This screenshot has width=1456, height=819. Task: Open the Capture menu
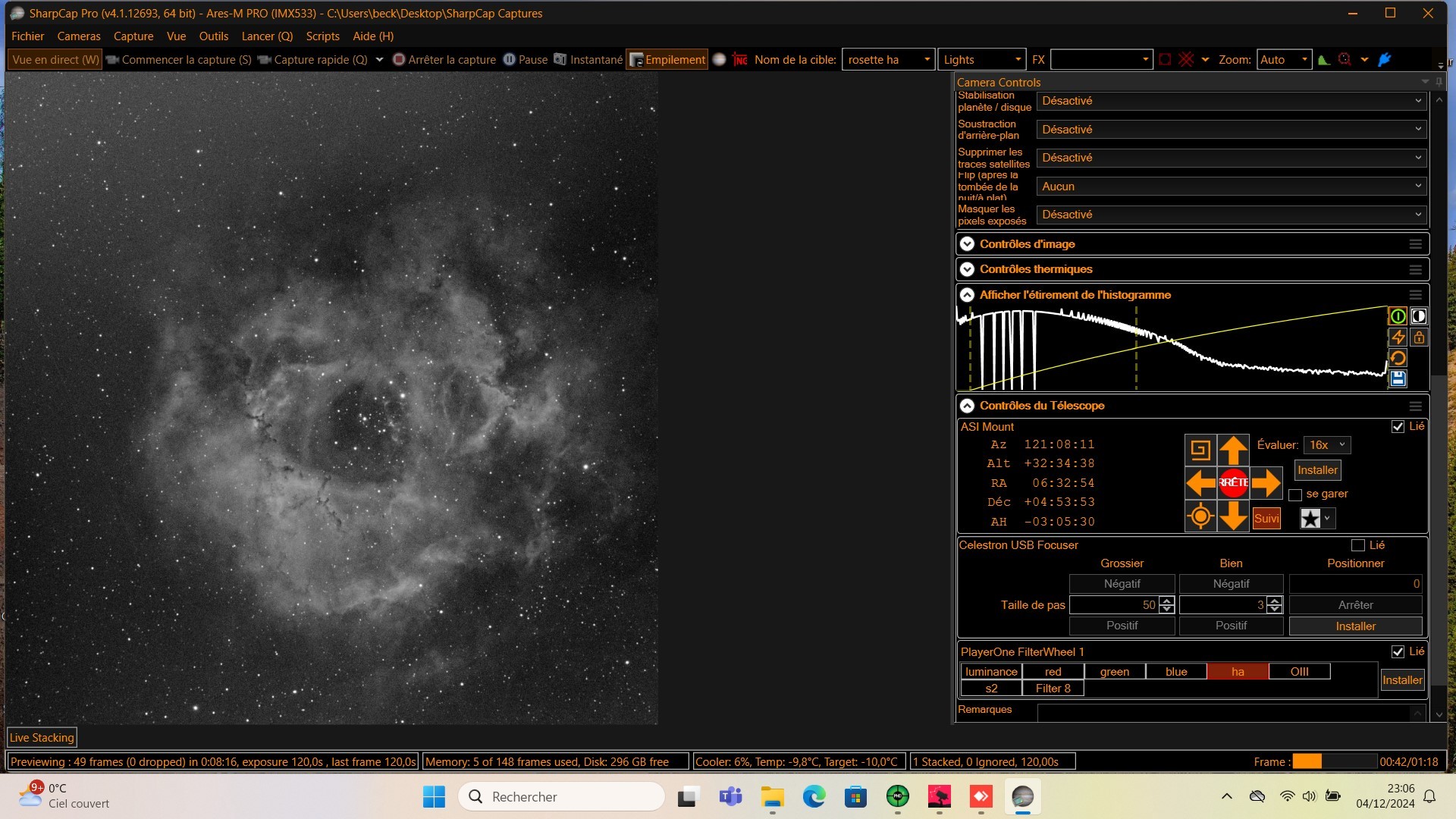click(x=133, y=36)
